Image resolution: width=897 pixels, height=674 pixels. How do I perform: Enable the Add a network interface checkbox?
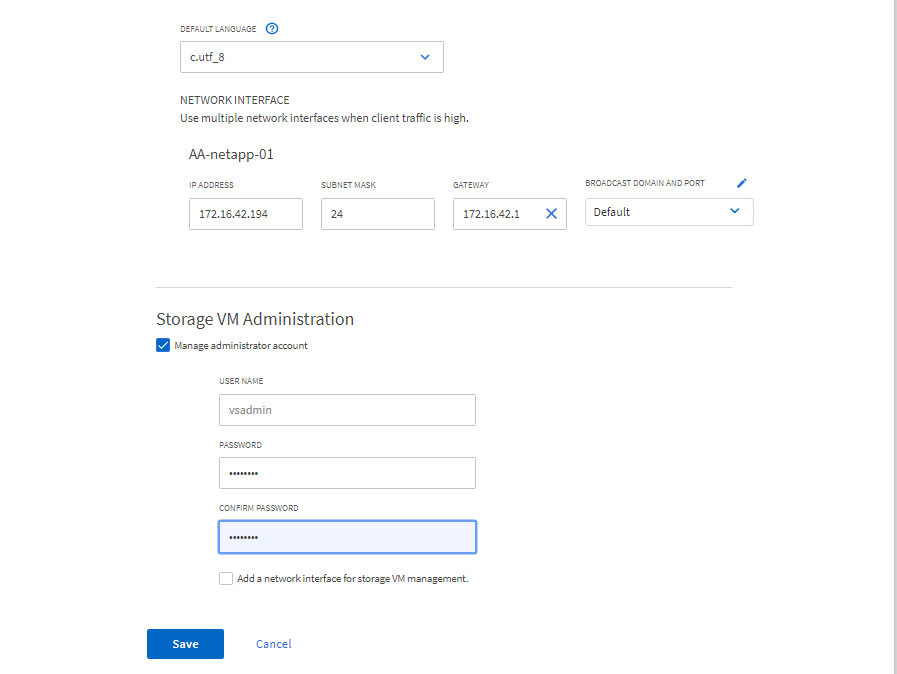(x=226, y=578)
